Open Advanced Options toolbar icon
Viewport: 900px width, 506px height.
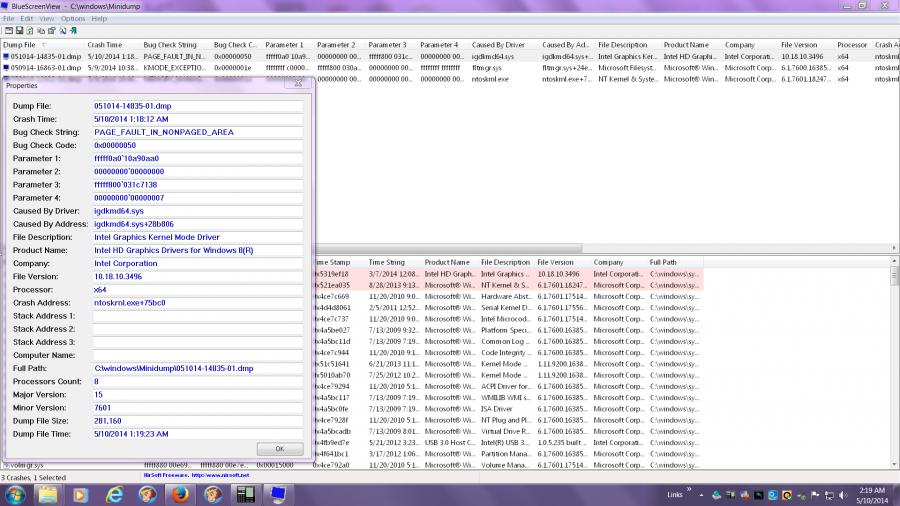click(x=9, y=31)
